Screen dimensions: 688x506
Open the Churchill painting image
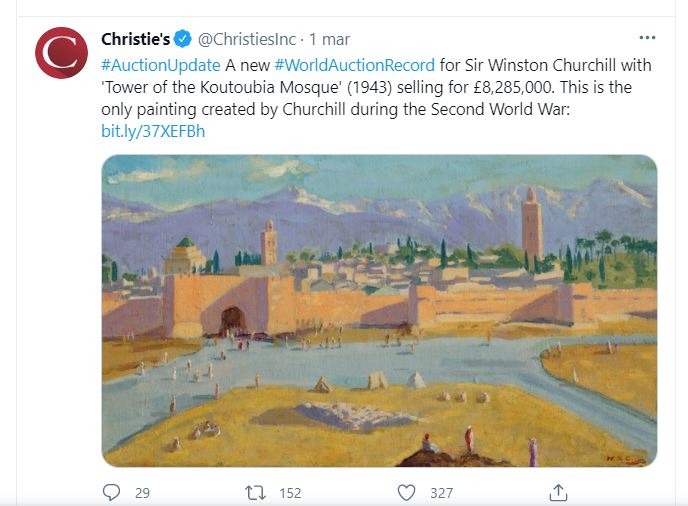[379, 310]
